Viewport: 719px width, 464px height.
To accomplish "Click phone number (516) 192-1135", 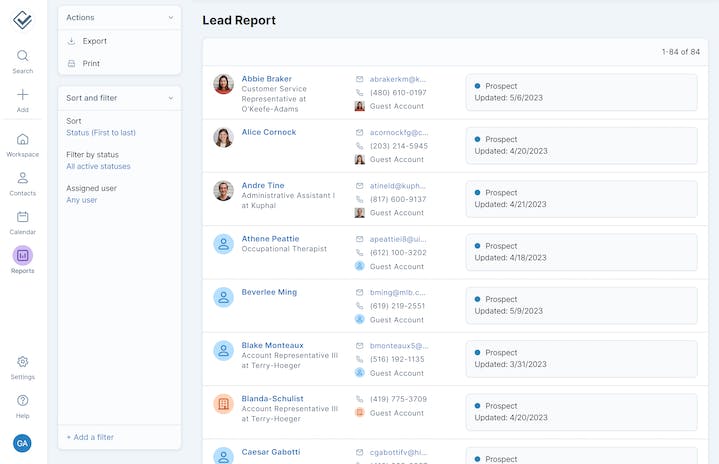I will coord(397,359).
